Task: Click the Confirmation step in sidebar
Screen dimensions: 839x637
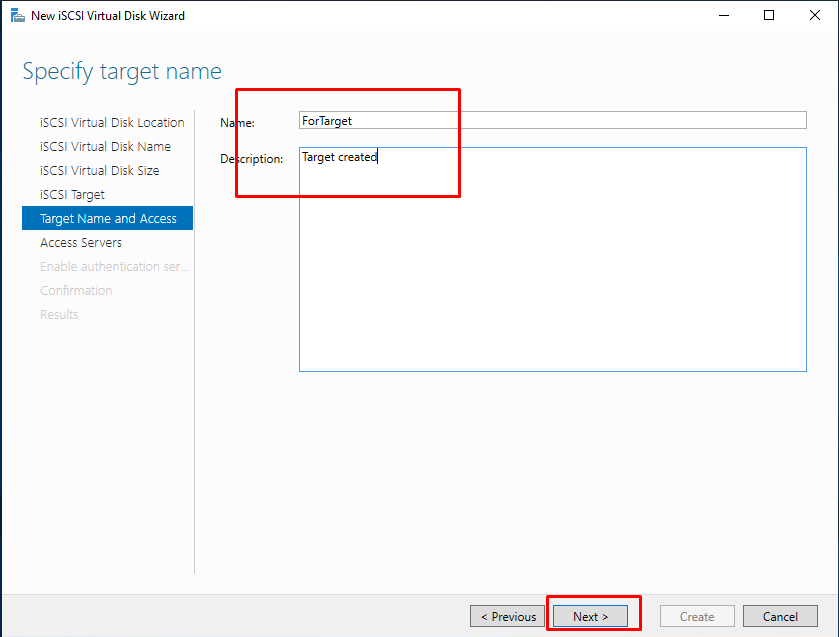Action: click(76, 291)
